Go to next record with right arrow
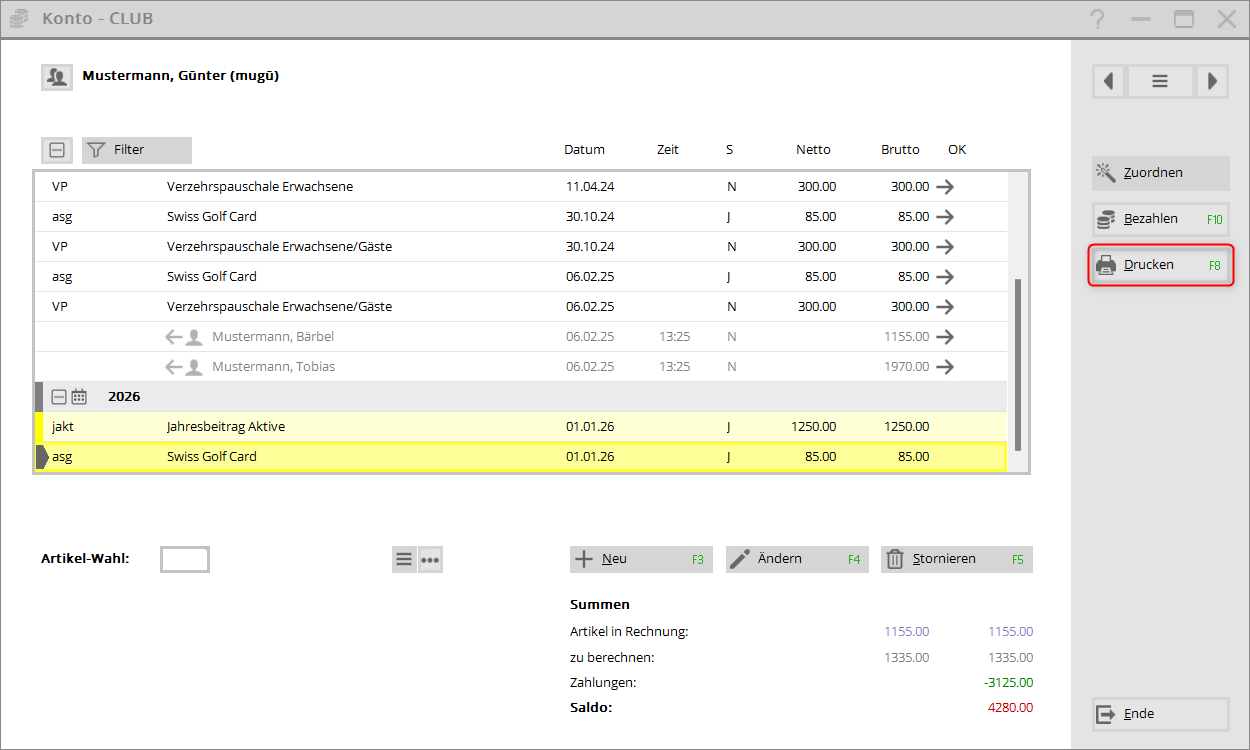The height and width of the screenshot is (750, 1250). [x=1211, y=81]
